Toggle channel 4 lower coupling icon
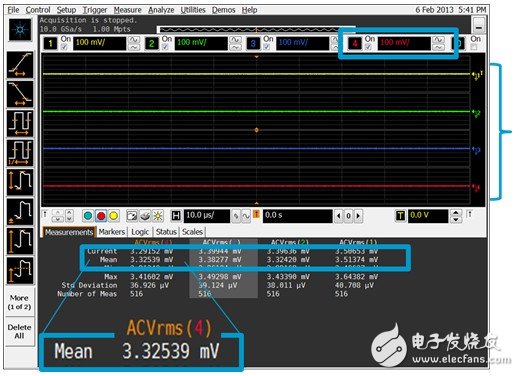Image resolution: width=519 pixels, height=376 pixels. tap(439, 48)
